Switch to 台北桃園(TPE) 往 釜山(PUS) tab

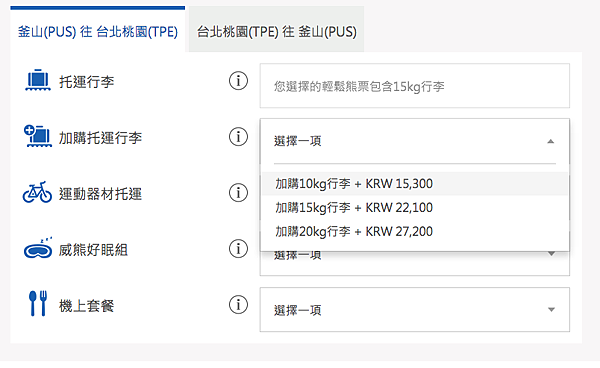point(276,29)
